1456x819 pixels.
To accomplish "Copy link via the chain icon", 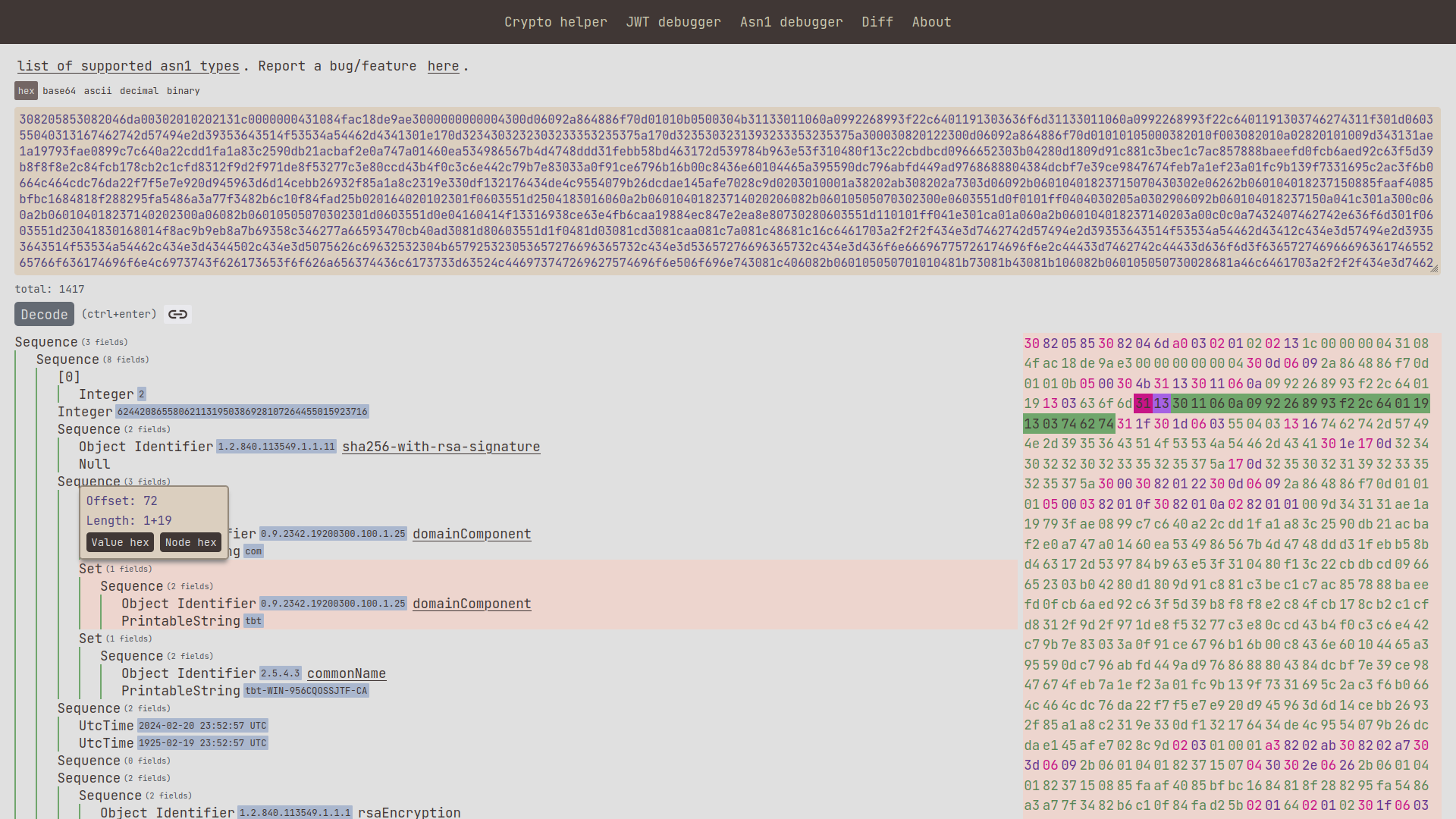I will [177, 314].
